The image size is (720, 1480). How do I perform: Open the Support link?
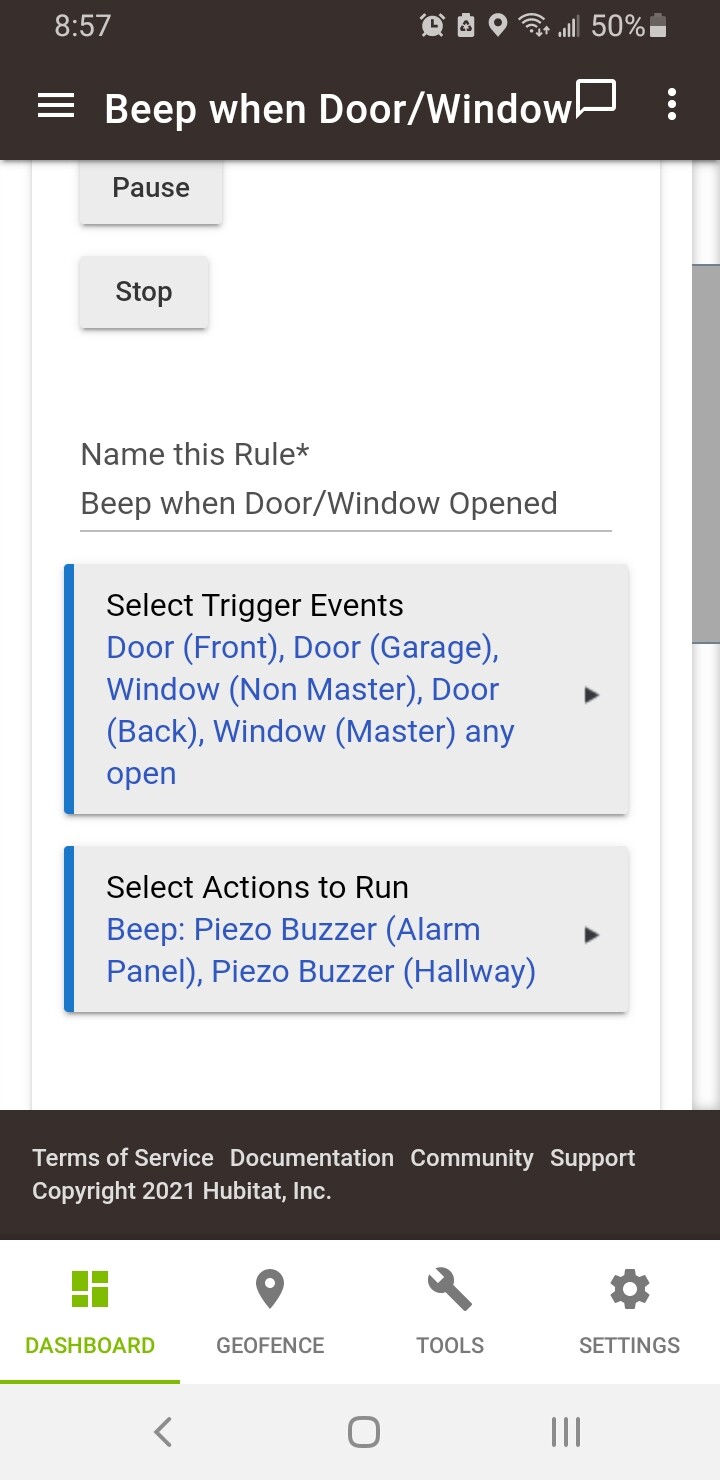pyautogui.click(x=592, y=1158)
